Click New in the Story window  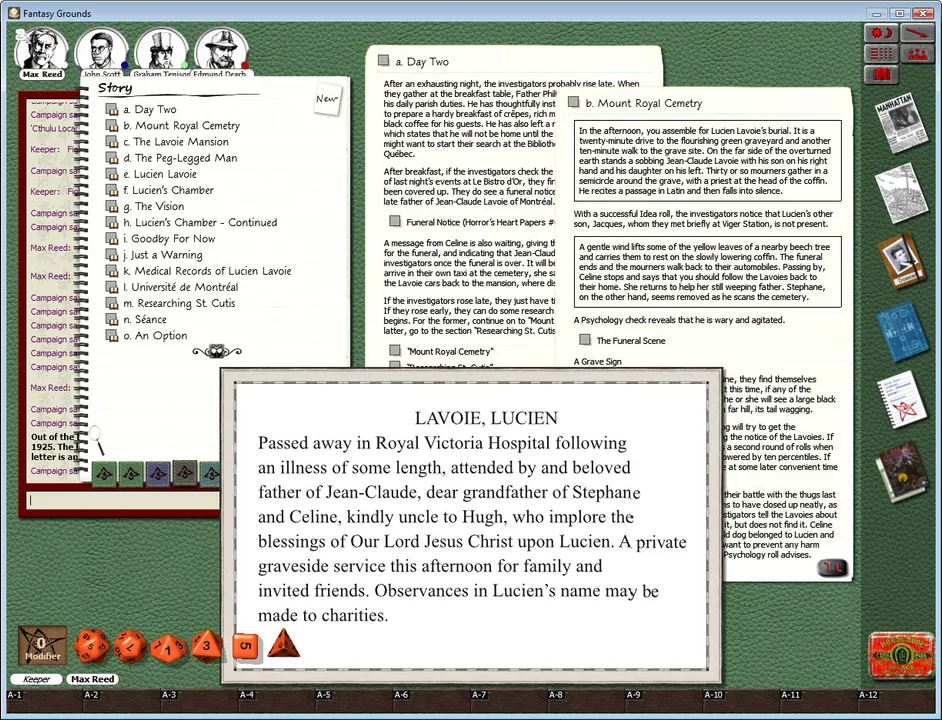point(327,99)
